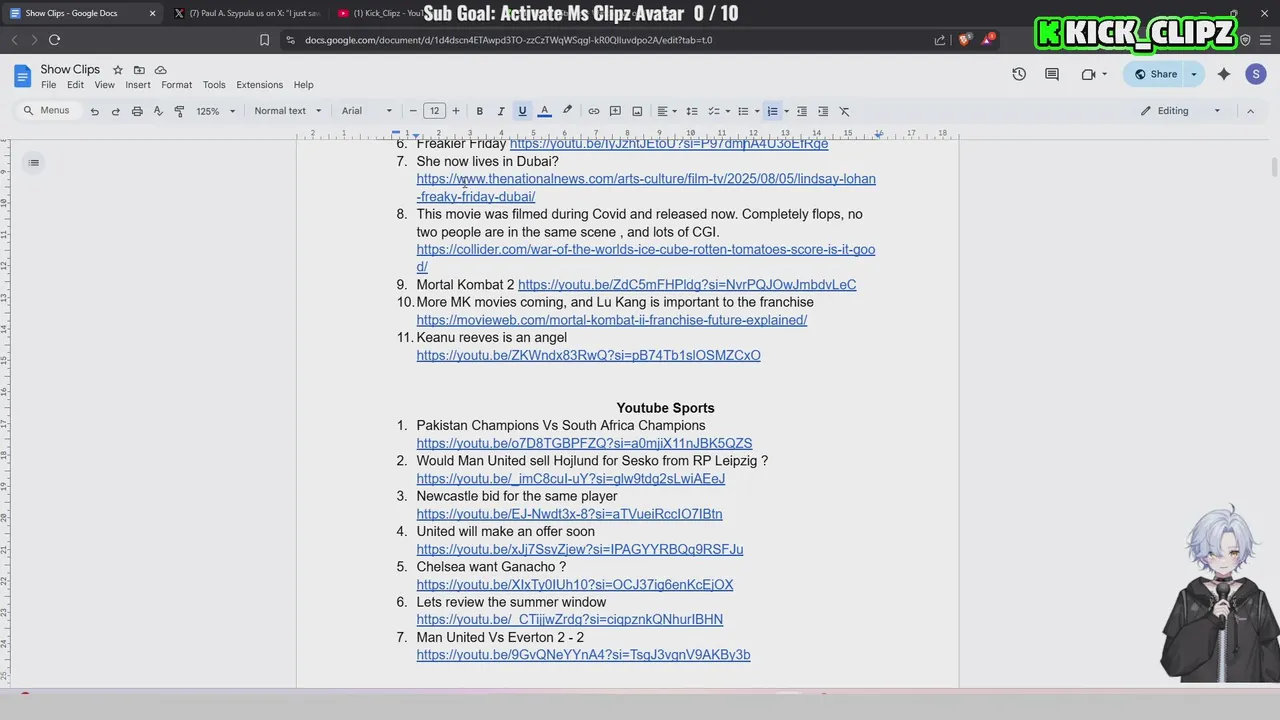Increase the paragraph indent
Screen dimensions: 1280x720
point(823,111)
